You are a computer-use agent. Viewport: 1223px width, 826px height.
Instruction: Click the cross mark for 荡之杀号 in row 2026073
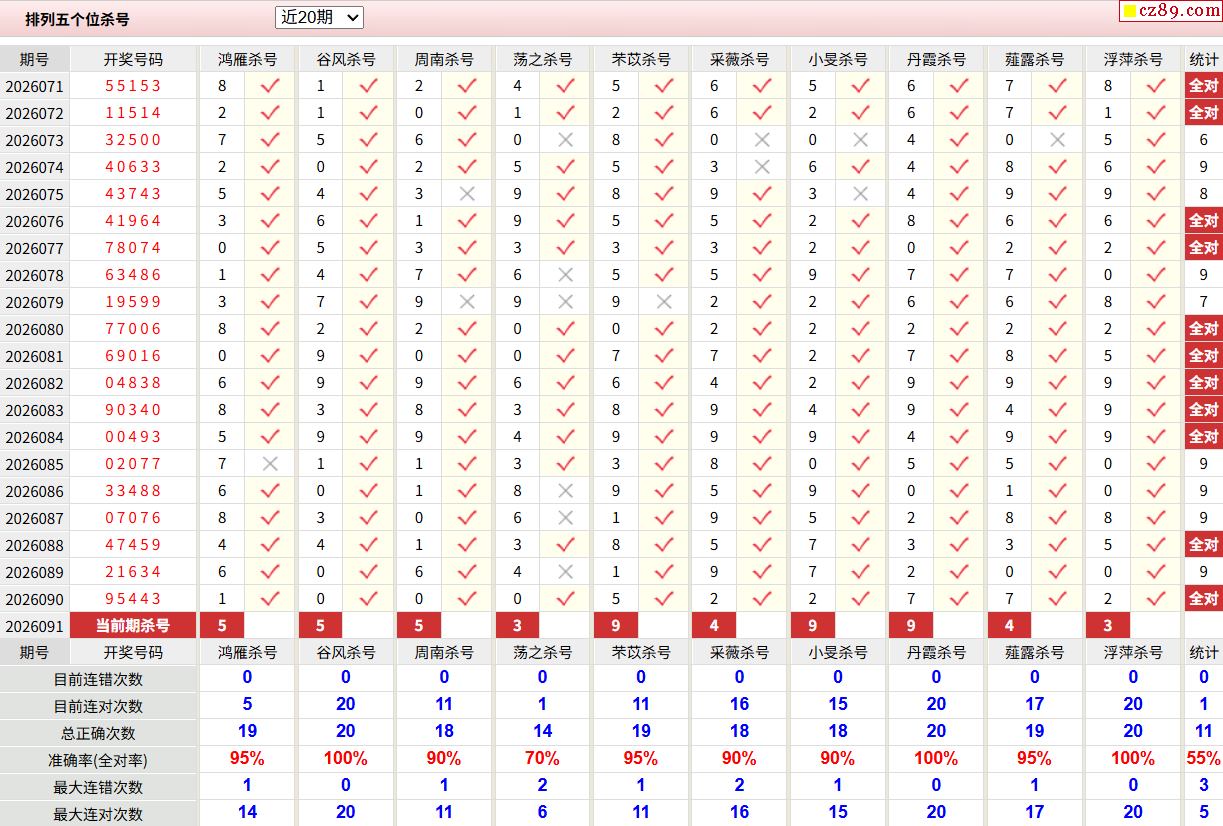coord(565,140)
